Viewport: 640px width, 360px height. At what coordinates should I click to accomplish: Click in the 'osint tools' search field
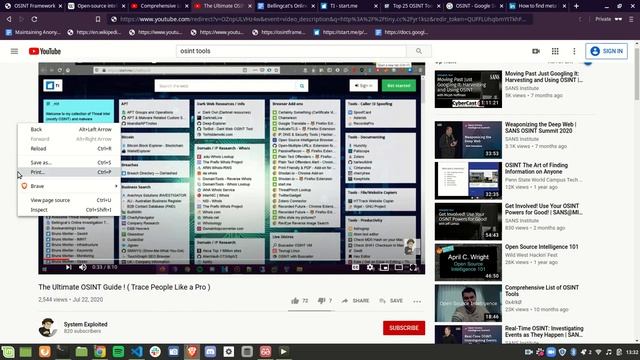(x=291, y=51)
